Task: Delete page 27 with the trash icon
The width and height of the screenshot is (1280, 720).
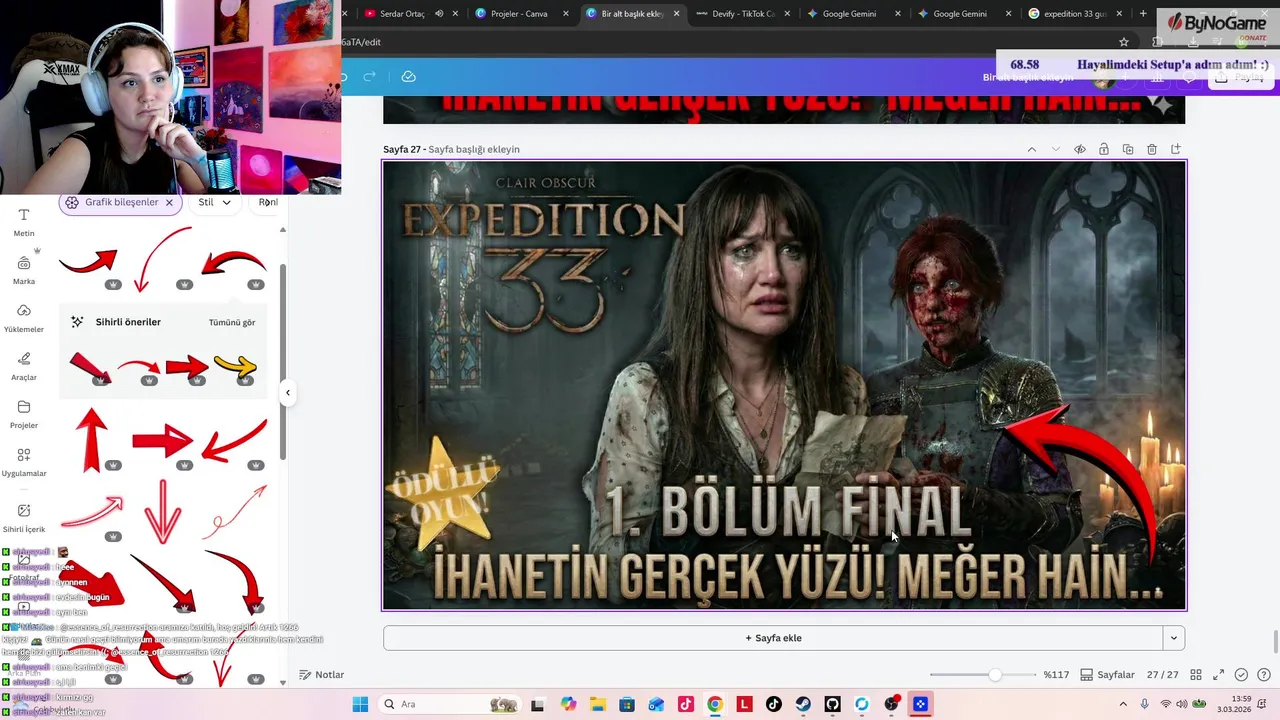Action: [x=1152, y=149]
